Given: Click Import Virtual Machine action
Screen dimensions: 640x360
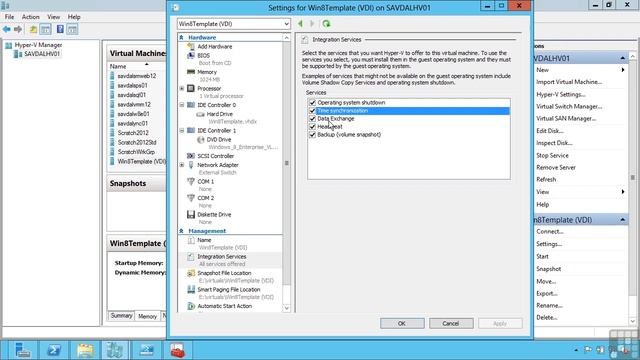Looking at the screenshot, I should click(569, 82).
